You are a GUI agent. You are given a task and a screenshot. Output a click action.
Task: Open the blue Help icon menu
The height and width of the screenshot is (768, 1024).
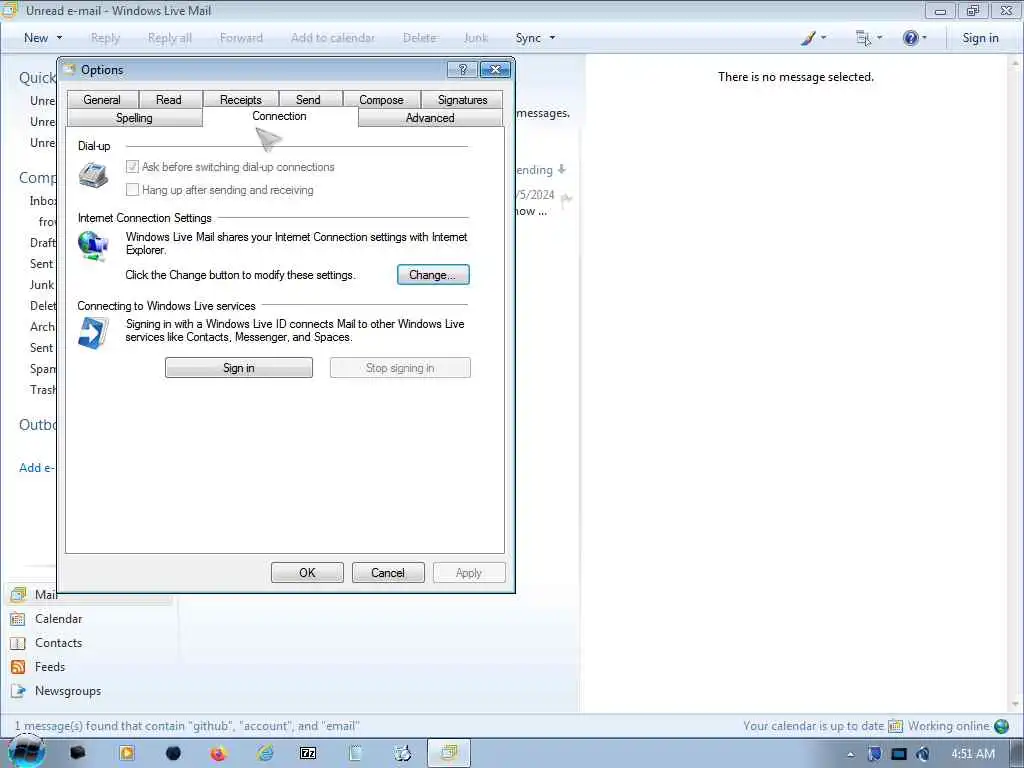pyautogui.click(x=910, y=38)
